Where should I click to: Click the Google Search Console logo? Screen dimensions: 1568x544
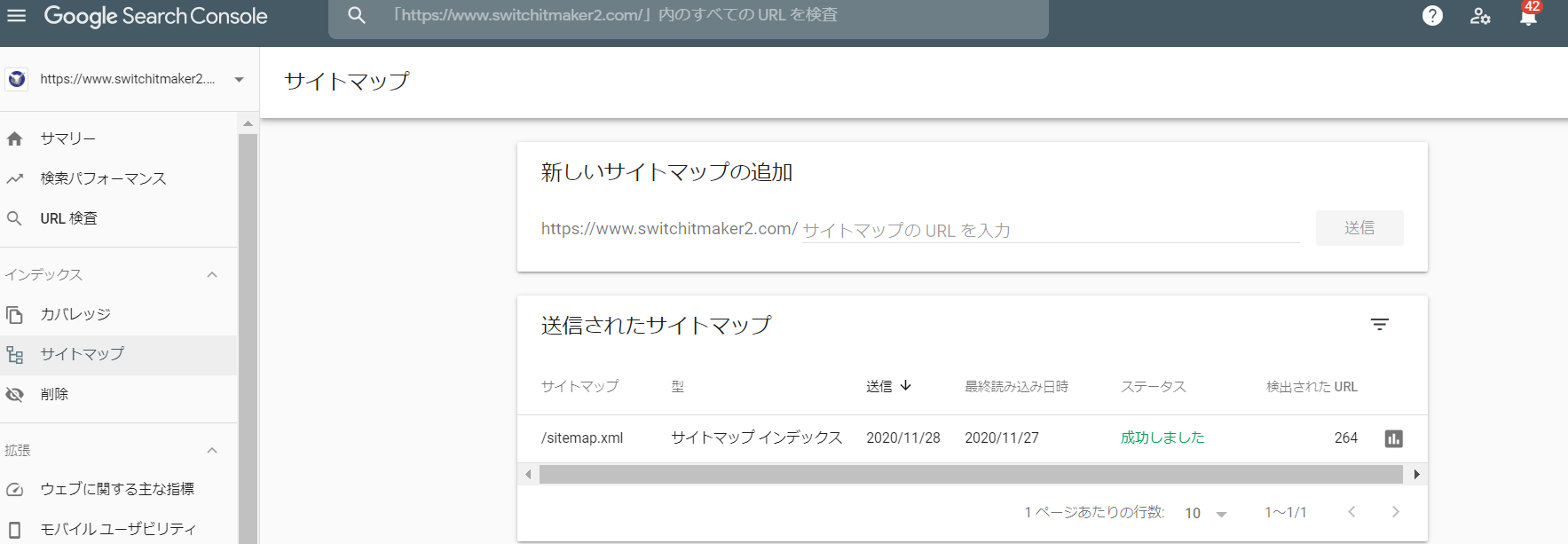pos(155,16)
